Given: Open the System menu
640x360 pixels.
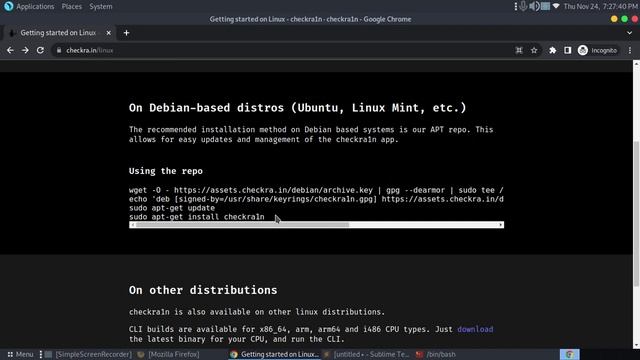Looking at the screenshot, I should point(101,7).
